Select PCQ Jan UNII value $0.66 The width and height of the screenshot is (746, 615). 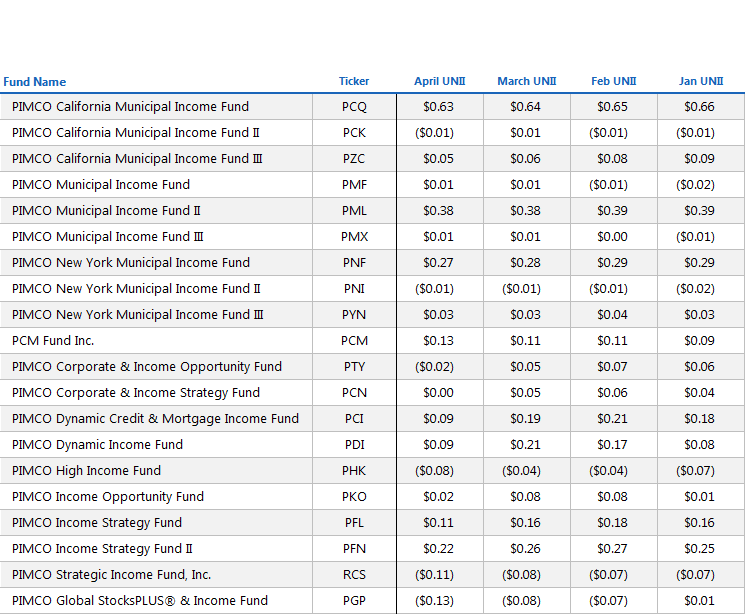click(701, 107)
